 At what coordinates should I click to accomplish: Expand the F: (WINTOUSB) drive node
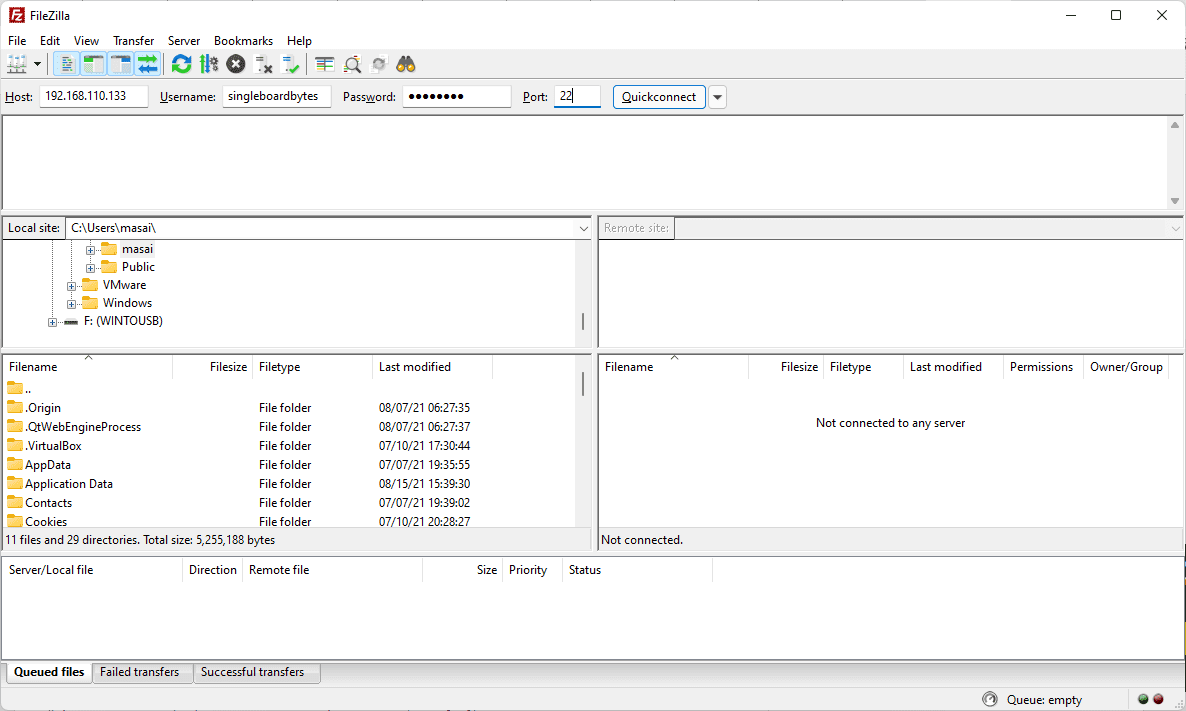[52, 322]
